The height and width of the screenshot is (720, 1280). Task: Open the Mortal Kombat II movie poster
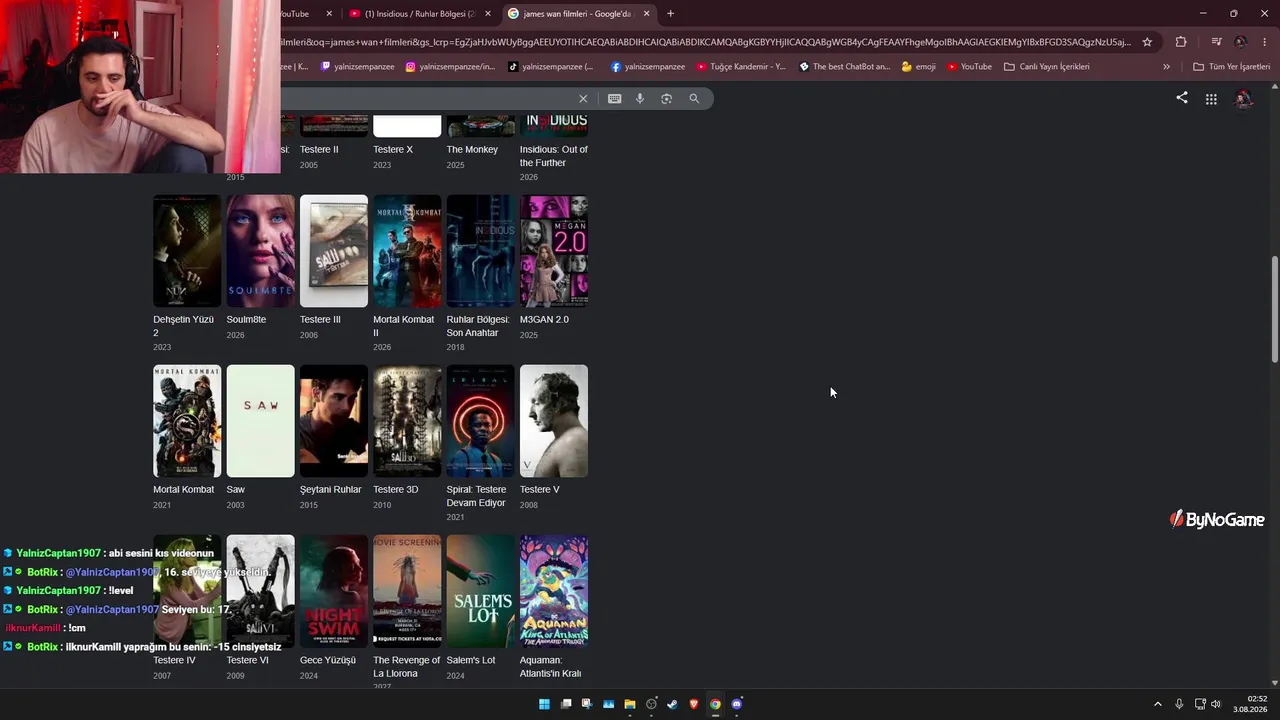click(407, 251)
